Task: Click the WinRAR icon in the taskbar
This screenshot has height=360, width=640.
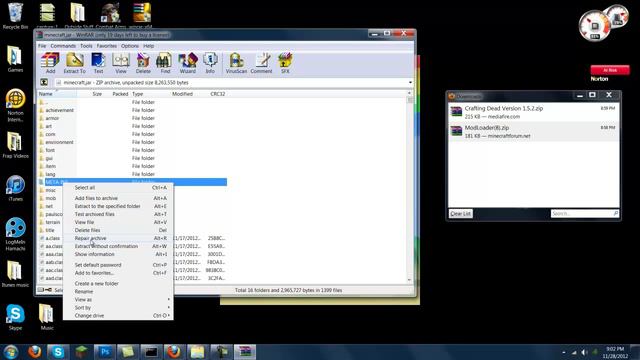Action: (244, 351)
